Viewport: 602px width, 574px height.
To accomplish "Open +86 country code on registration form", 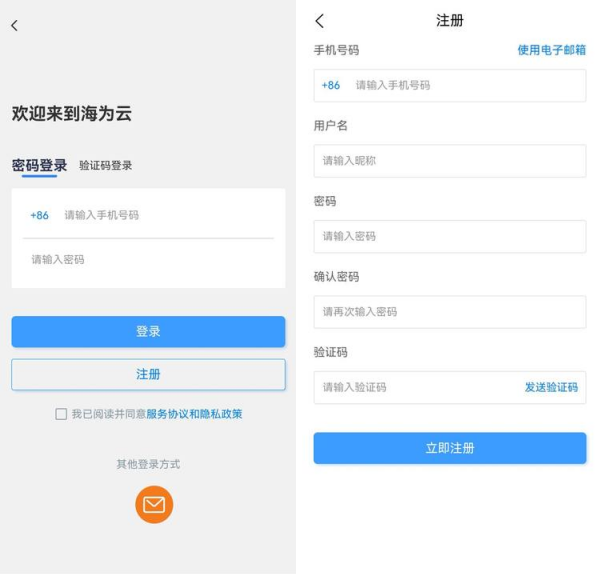I will click(x=331, y=86).
